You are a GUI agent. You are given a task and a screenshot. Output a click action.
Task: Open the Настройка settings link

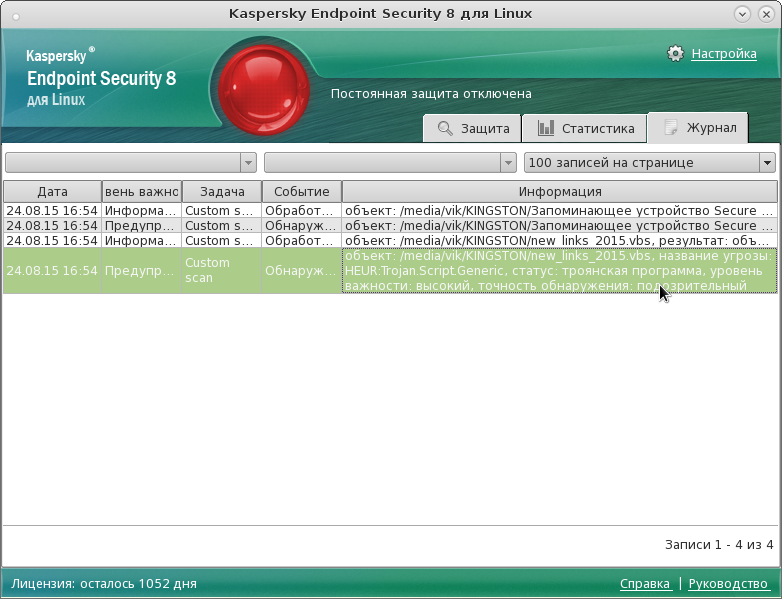pyautogui.click(x=724, y=54)
